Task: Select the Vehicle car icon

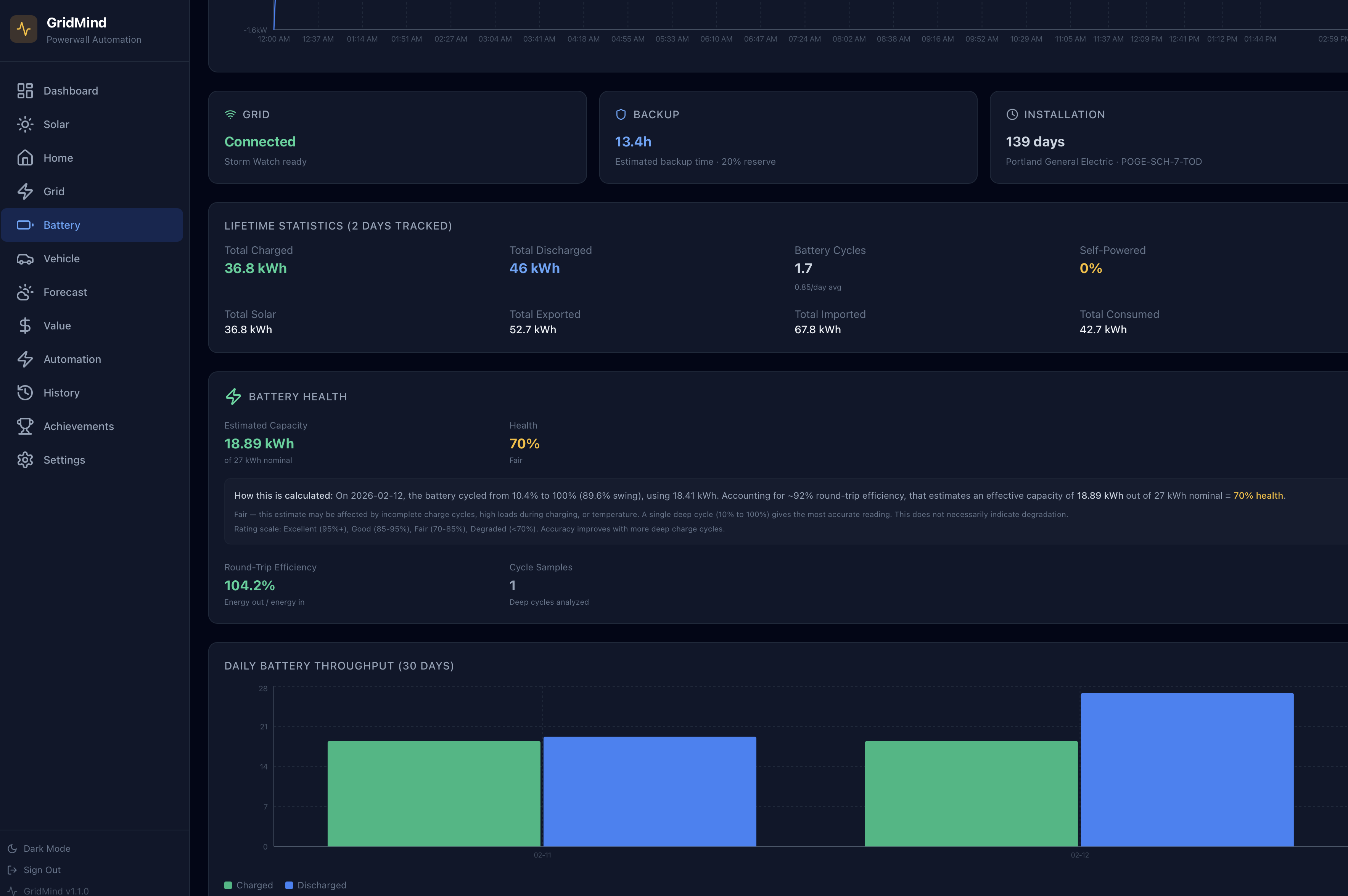Action: [x=24, y=259]
